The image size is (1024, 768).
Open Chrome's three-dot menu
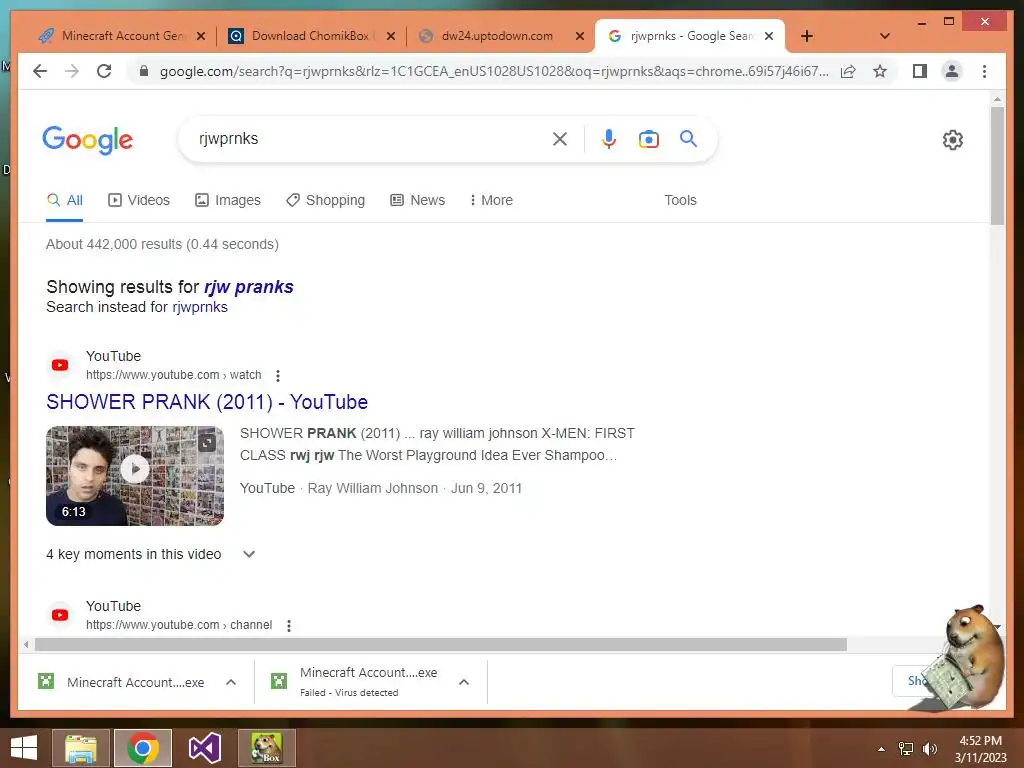point(984,71)
